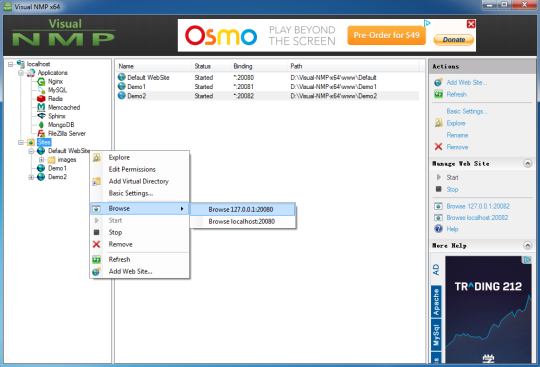Click the Memcached icon in the tree
This screenshot has width=540, height=367.
[x=41, y=107]
